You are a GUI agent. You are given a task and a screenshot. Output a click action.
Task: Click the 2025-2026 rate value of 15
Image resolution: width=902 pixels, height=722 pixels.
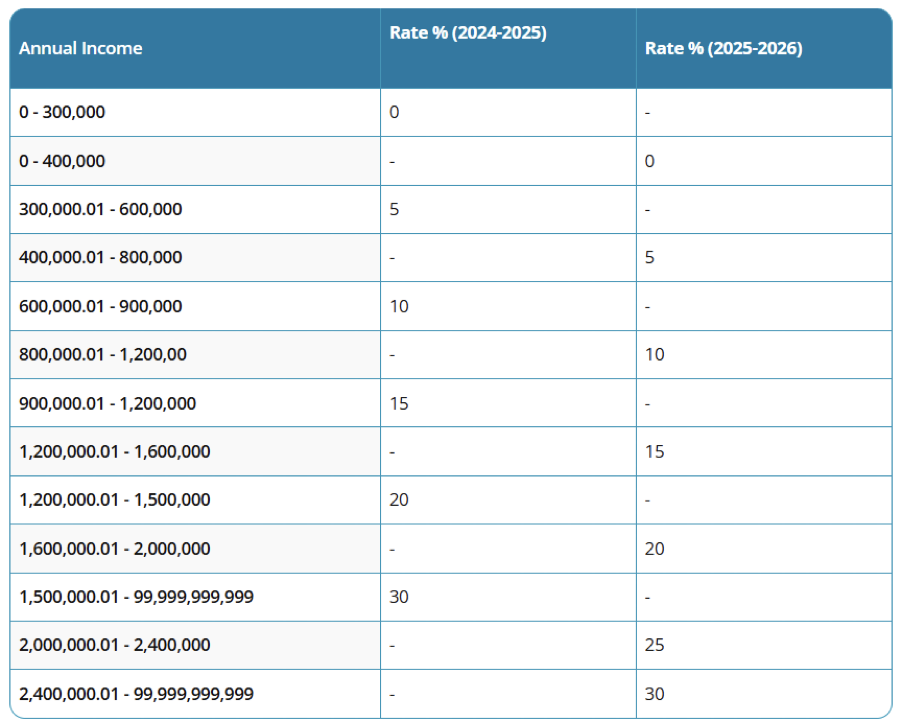click(654, 451)
